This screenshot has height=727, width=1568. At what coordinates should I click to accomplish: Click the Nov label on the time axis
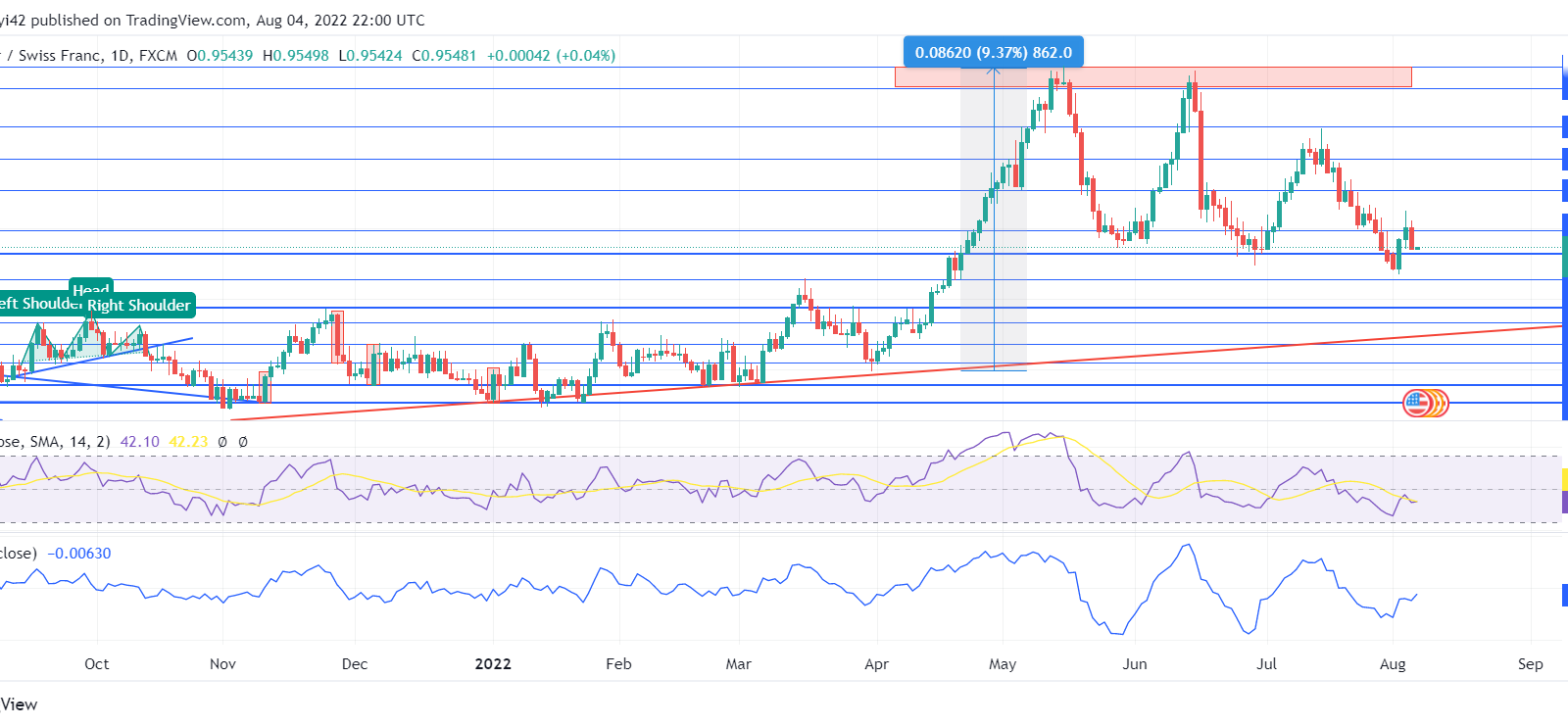(222, 664)
